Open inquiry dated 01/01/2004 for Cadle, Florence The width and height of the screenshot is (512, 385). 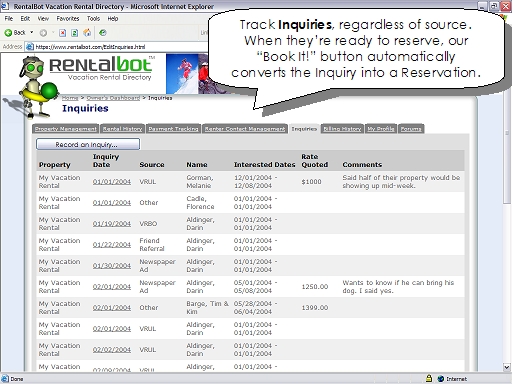coord(112,203)
